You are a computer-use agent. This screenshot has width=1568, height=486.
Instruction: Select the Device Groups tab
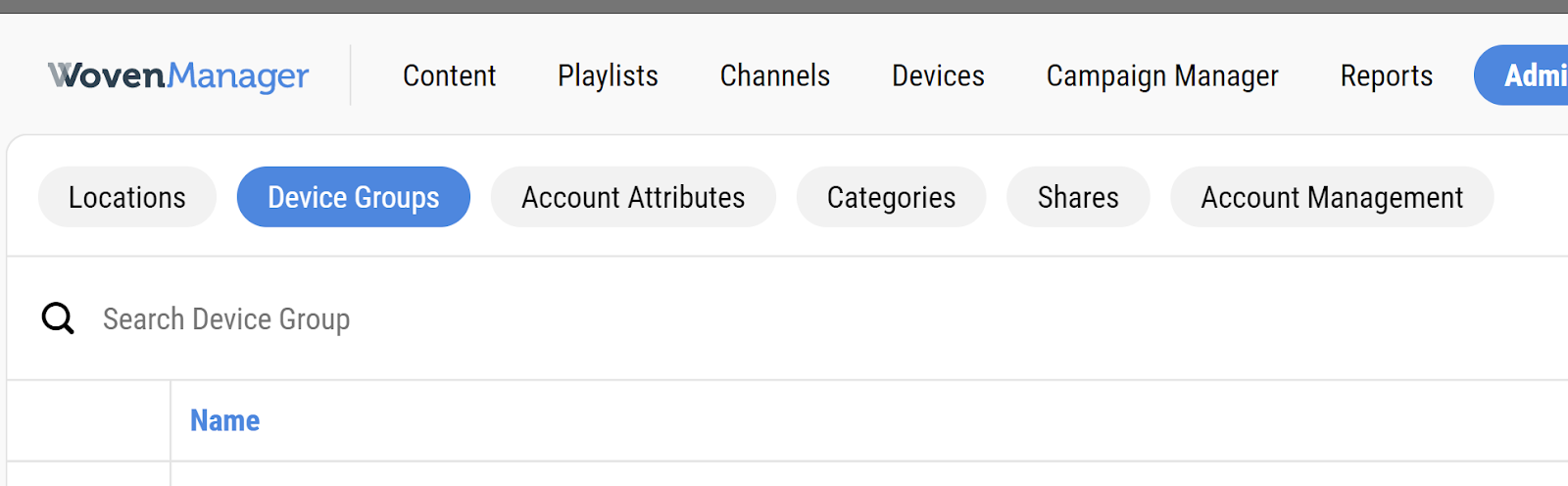(354, 197)
